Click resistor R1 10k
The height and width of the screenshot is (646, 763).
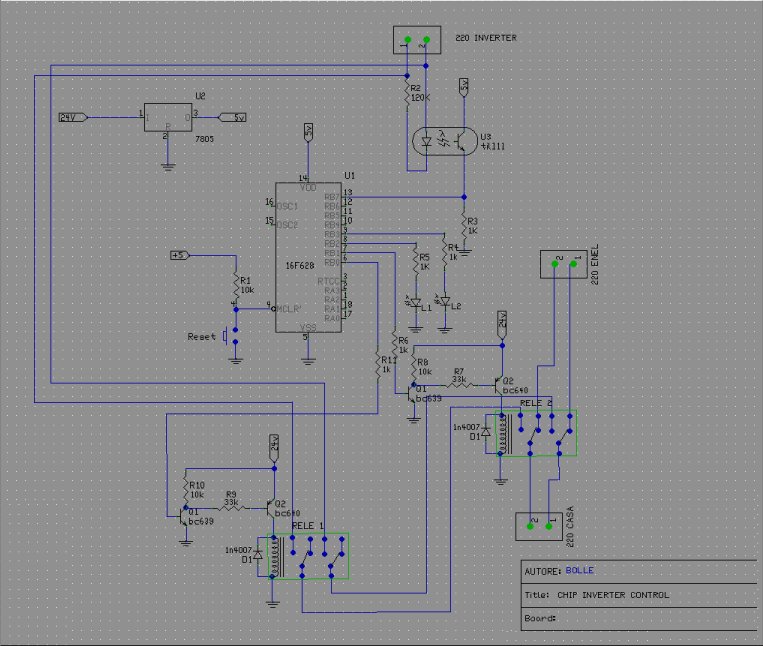coord(236,287)
